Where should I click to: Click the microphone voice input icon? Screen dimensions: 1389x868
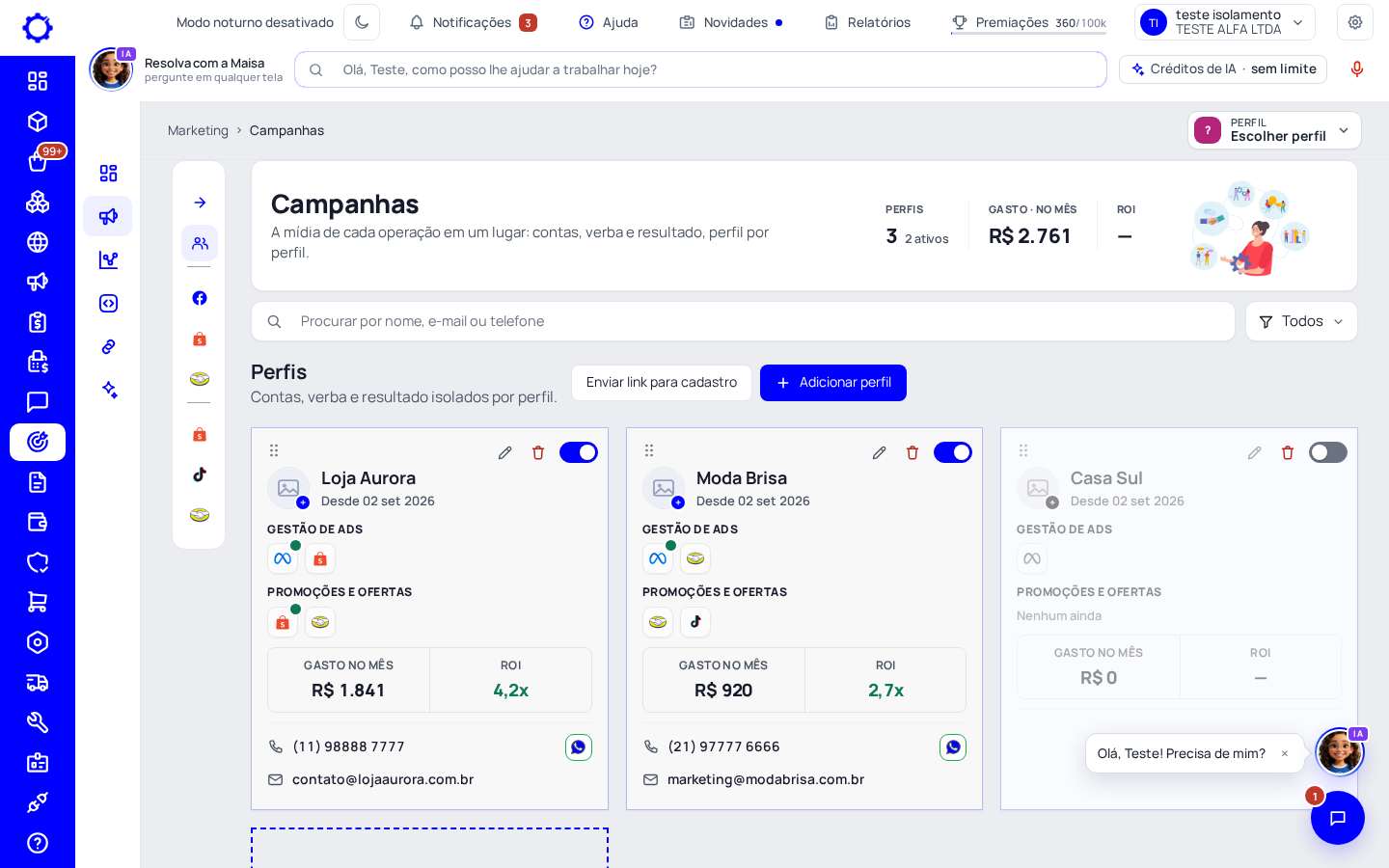click(x=1357, y=69)
